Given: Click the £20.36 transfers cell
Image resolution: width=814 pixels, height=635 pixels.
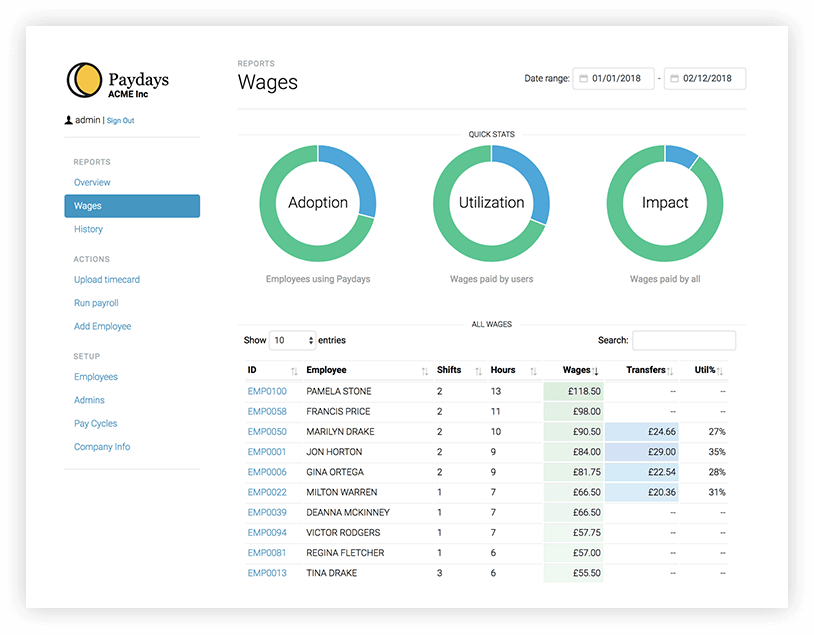Looking at the screenshot, I should tap(642, 493).
